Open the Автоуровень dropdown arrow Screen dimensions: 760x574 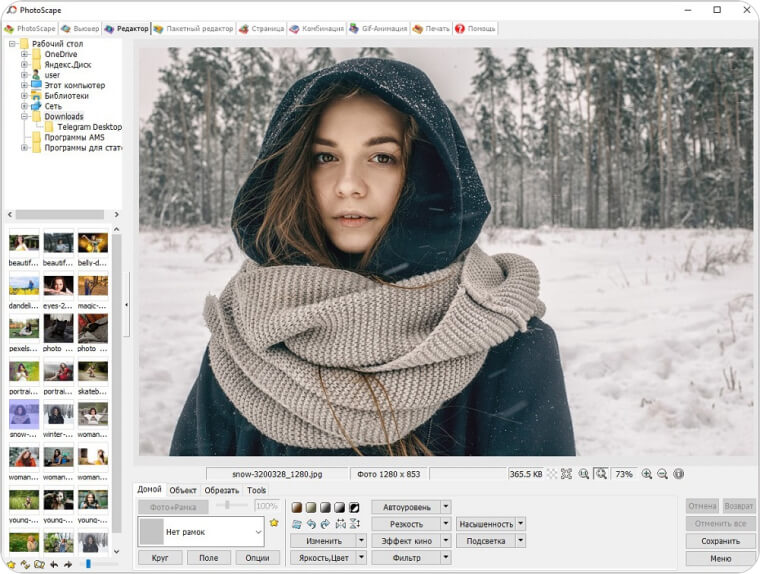[x=446, y=507]
